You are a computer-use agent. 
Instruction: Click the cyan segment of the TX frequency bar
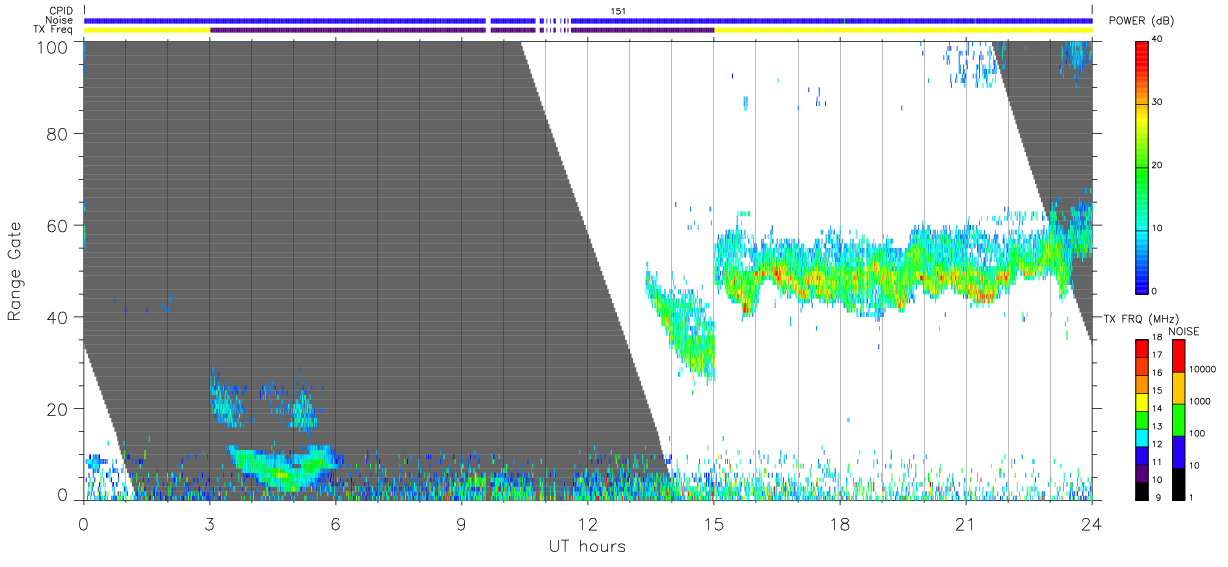tap(1142, 436)
